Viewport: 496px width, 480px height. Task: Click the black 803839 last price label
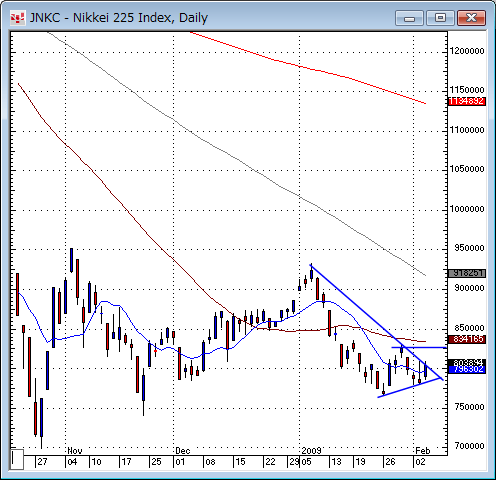[467, 362]
